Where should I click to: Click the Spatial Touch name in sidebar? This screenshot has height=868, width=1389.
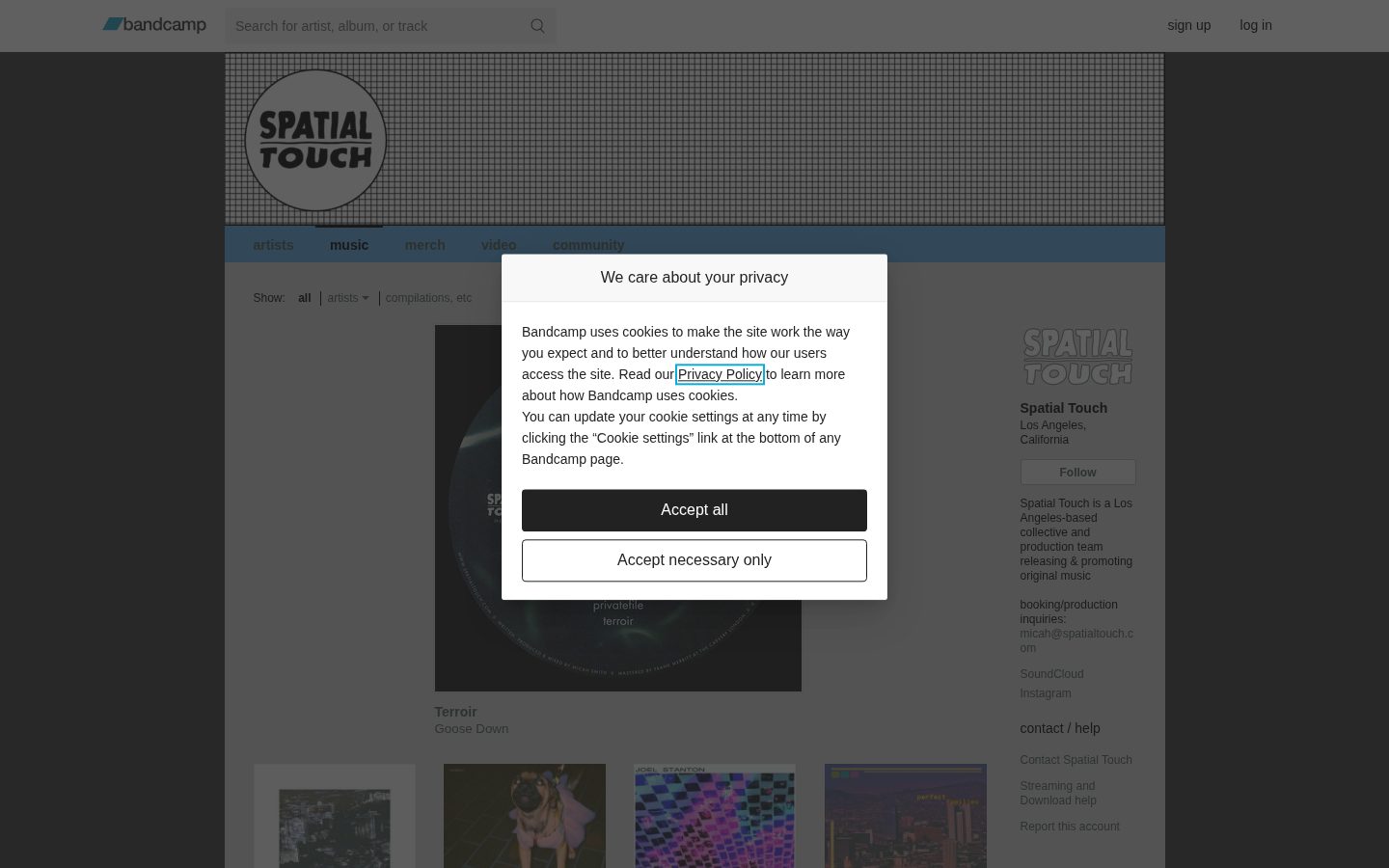click(x=1064, y=408)
